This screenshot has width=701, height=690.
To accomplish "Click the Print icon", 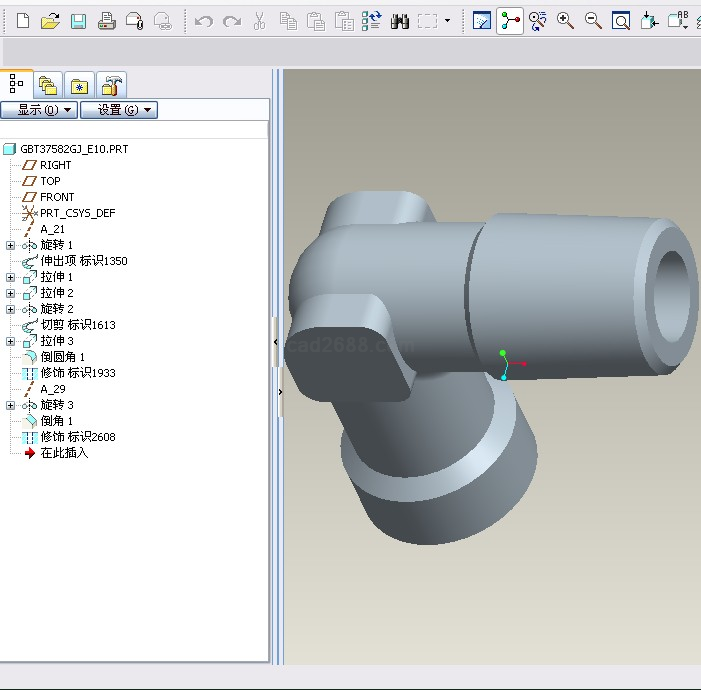I will pos(106,21).
